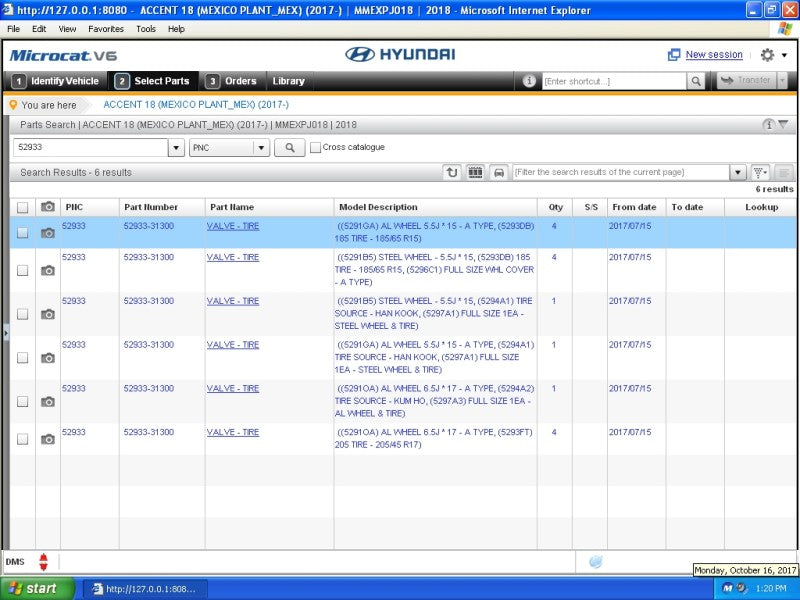Click the refresh results icon

click(x=453, y=172)
